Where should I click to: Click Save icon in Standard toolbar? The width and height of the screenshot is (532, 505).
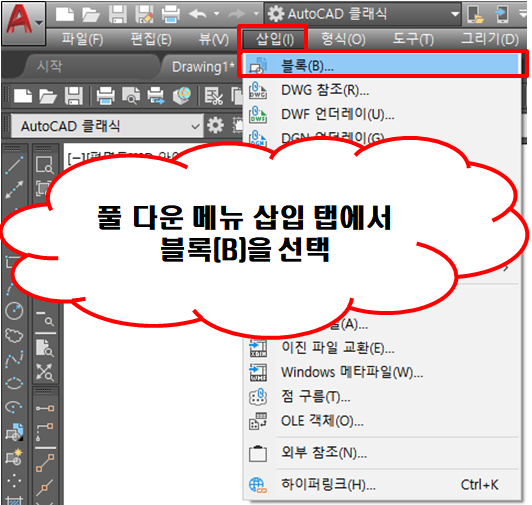coord(74,96)
